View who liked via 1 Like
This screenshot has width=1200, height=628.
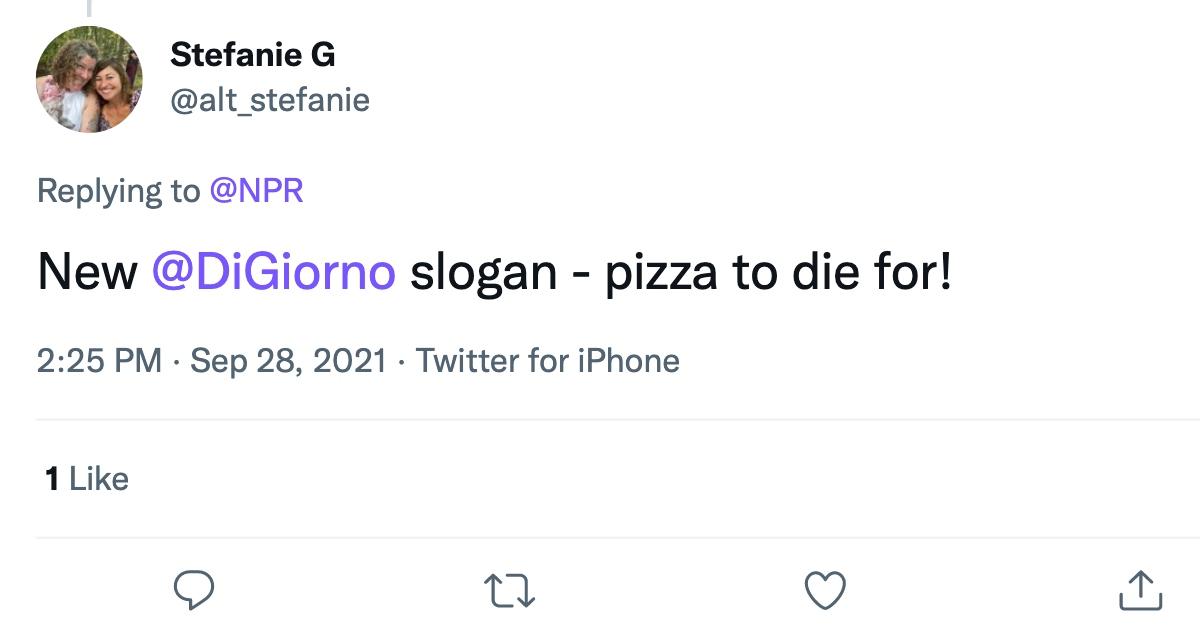[x=87, y=479]
